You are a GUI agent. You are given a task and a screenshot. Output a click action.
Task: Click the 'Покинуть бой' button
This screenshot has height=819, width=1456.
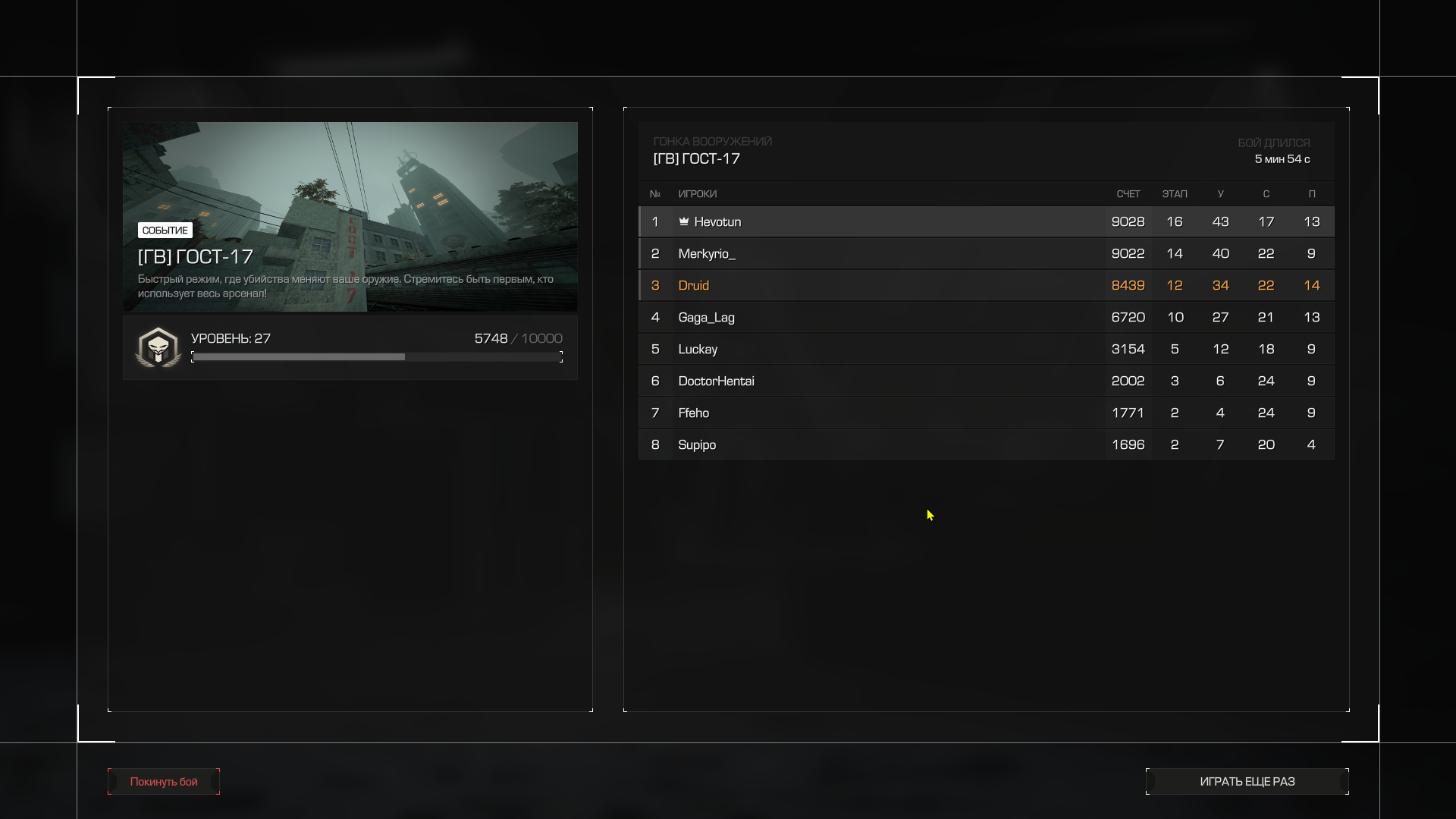[x=164, y=781]
